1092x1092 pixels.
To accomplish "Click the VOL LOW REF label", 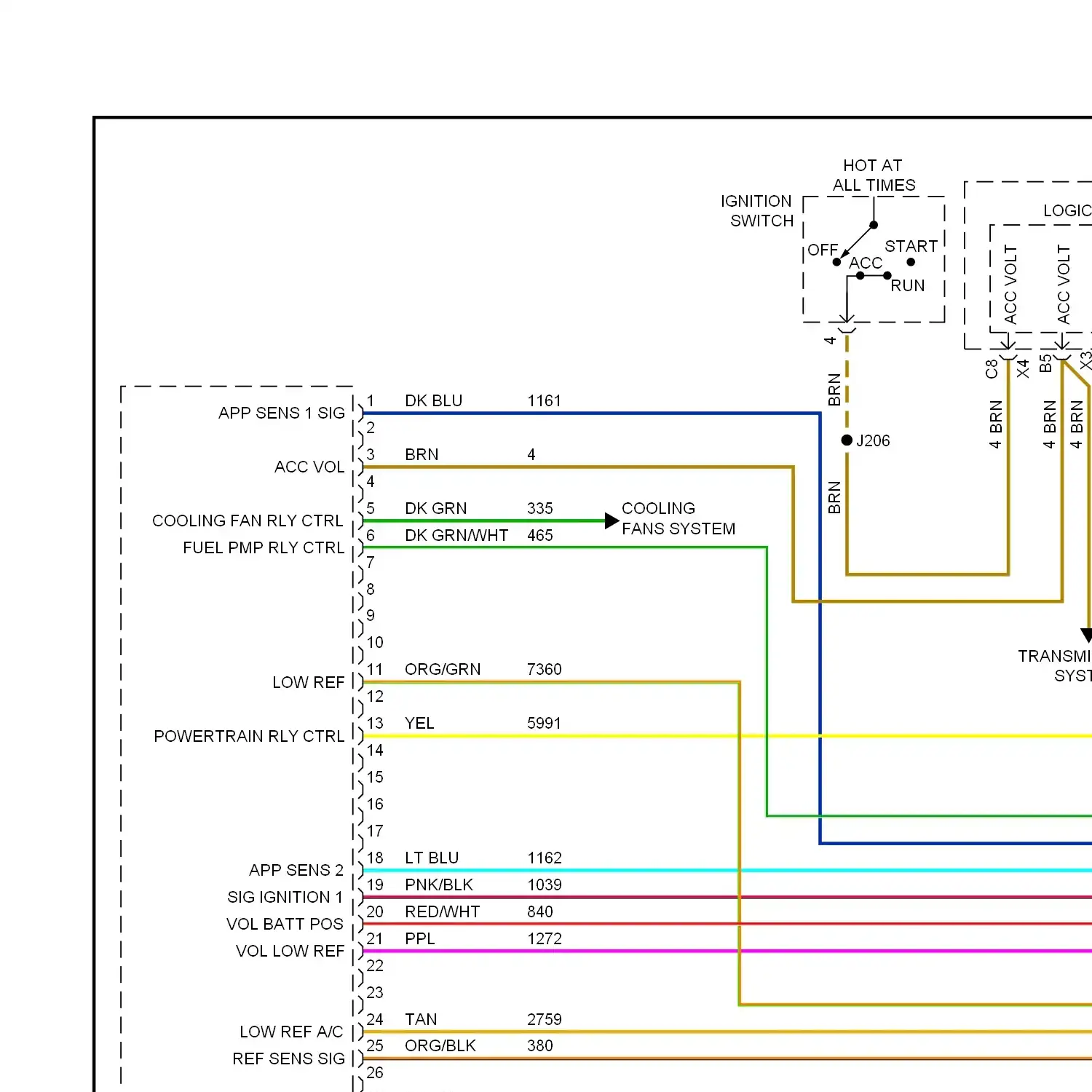I will 290,951.
